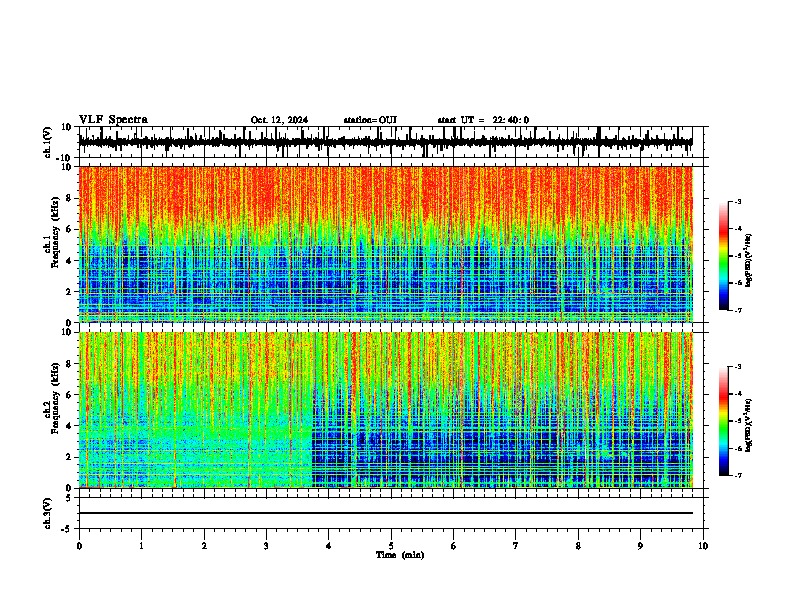The image size is (792, 612).
Task: Click the "2" kHz tick on ch.2 frequency axis
Action: click(x=69, y=457)
